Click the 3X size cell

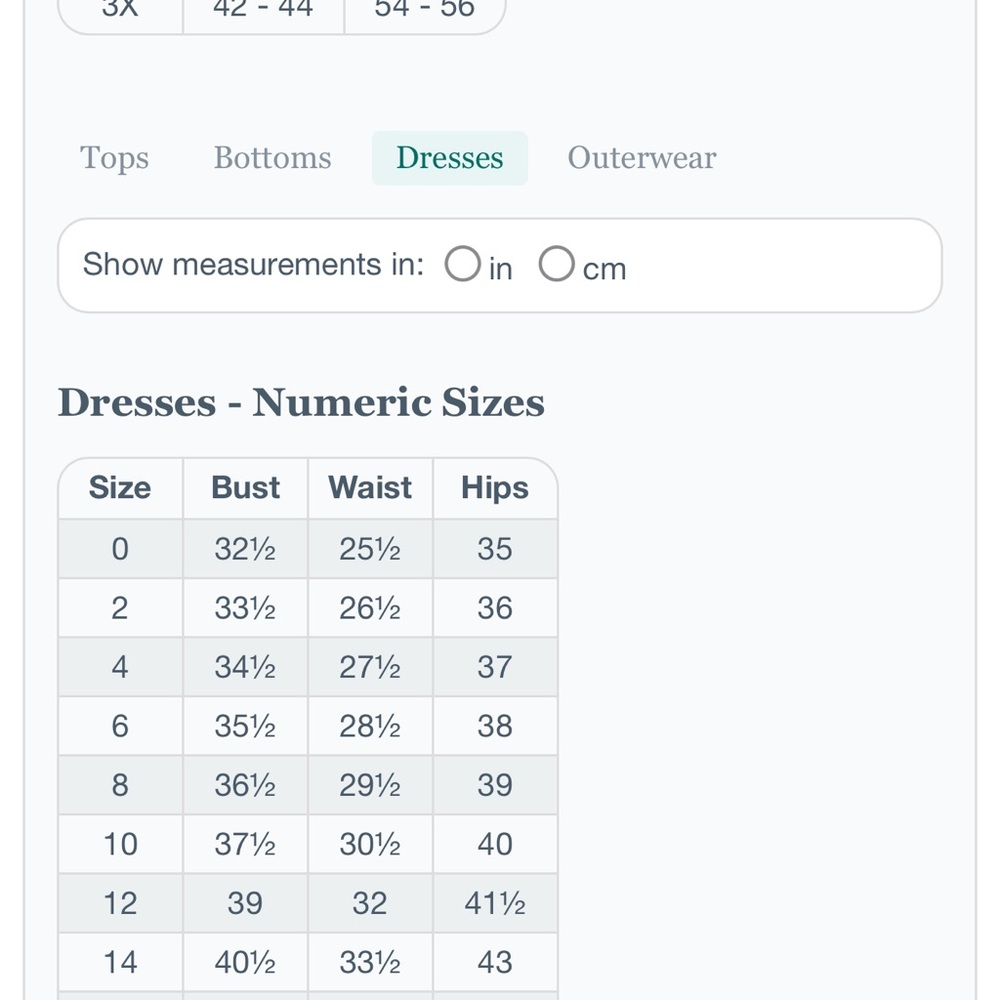[120, 10]
